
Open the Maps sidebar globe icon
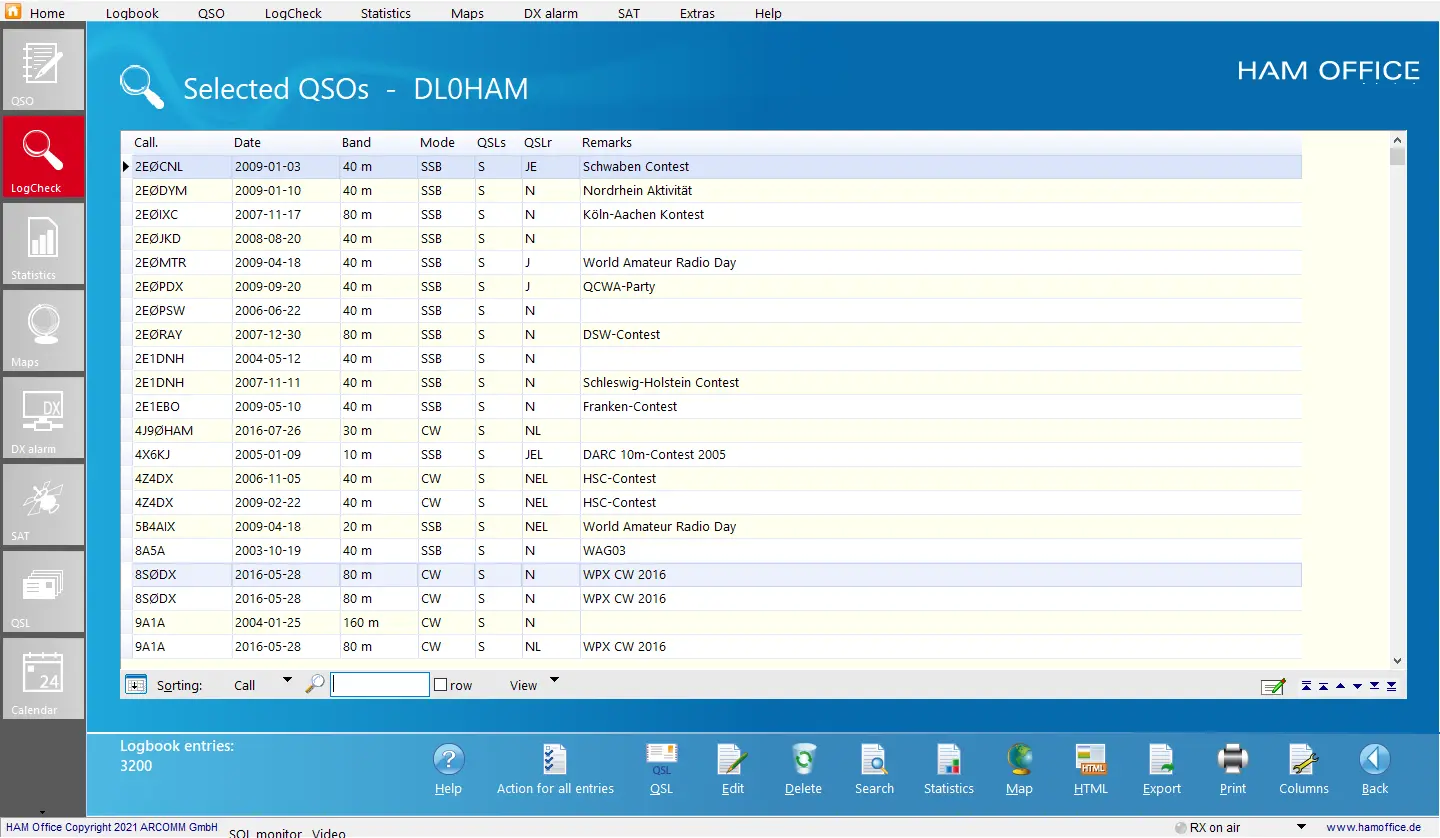pyautogui.click(x=43, y=330)
